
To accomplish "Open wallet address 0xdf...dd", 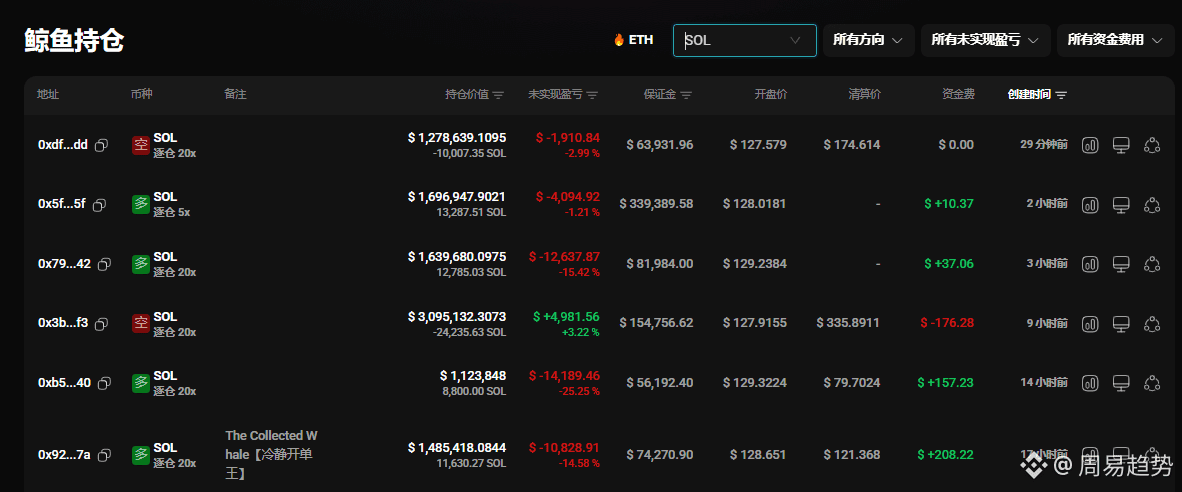I will coord(63,145).
